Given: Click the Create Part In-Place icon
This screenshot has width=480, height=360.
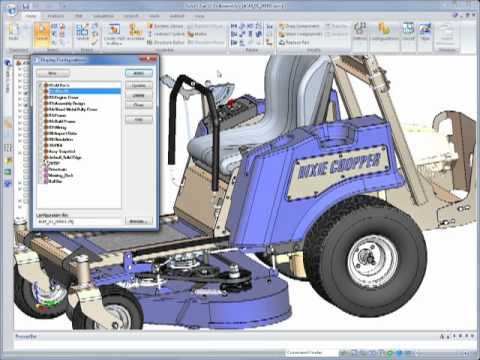Looking at the screenshot, I should pos(114,30).
